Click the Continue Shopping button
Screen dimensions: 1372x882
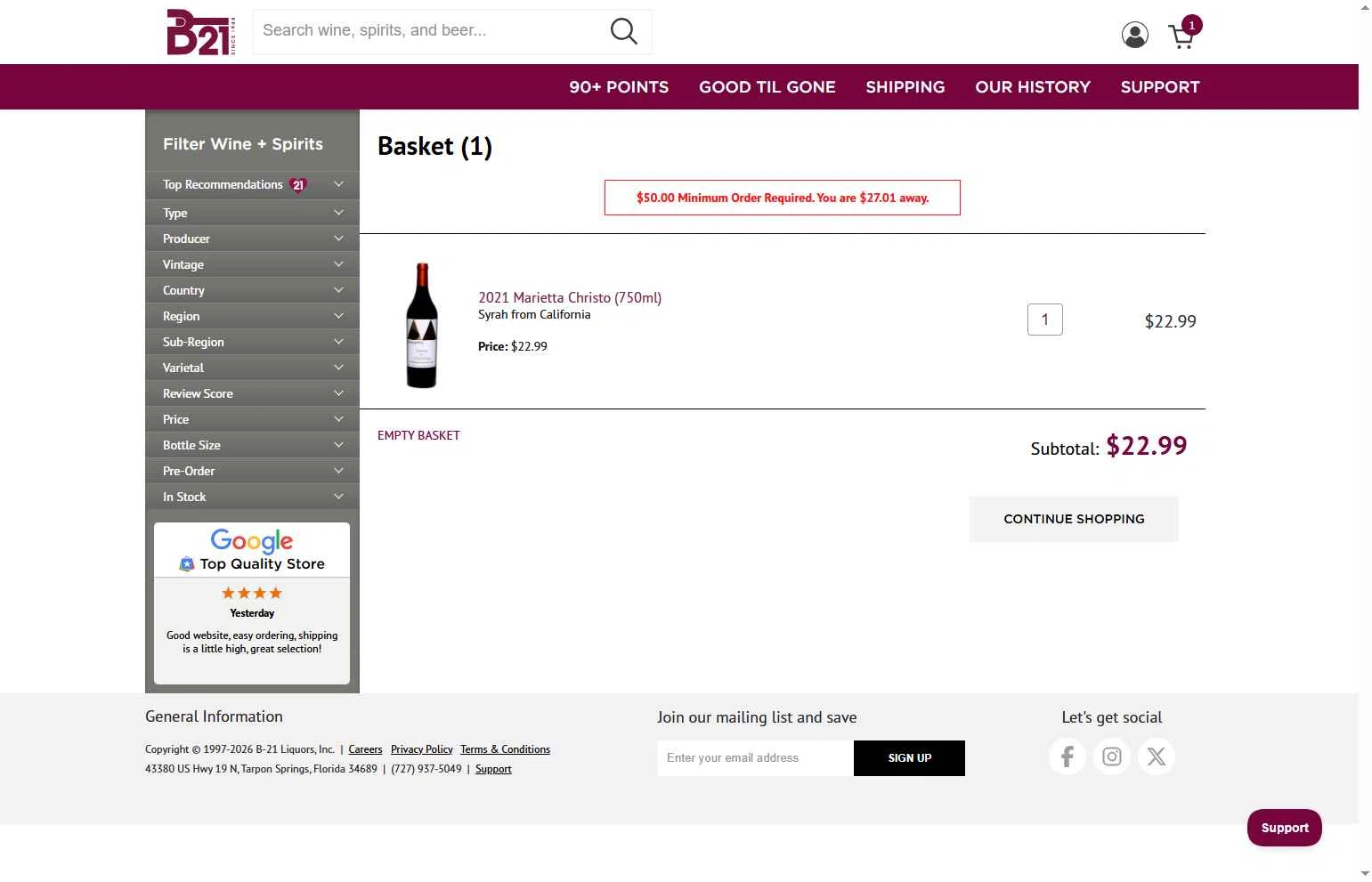coord(1074,519)
